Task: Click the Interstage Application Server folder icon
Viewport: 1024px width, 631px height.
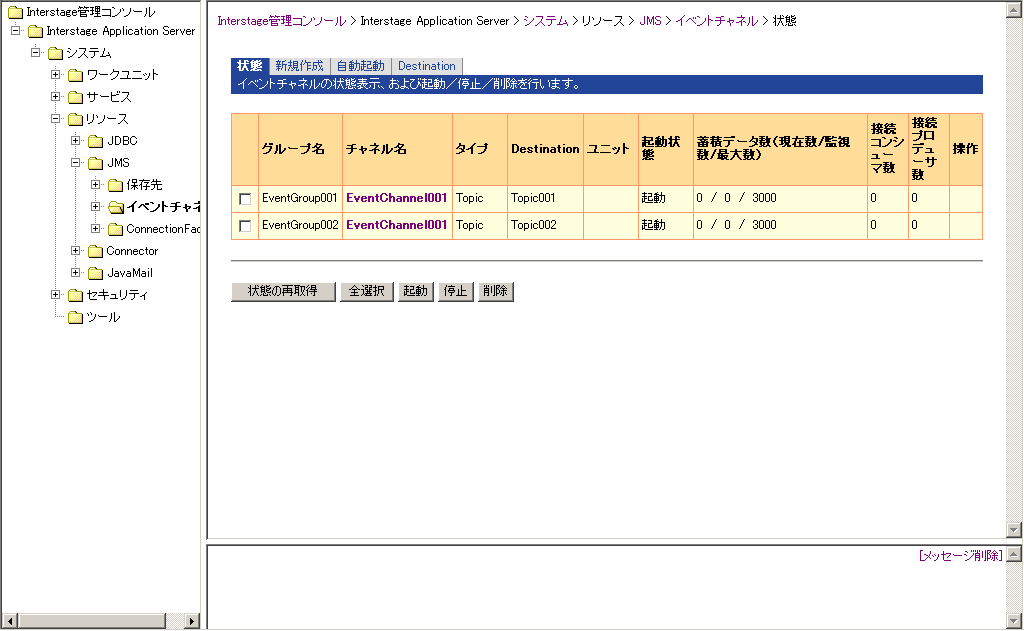Action: [35, 31]
